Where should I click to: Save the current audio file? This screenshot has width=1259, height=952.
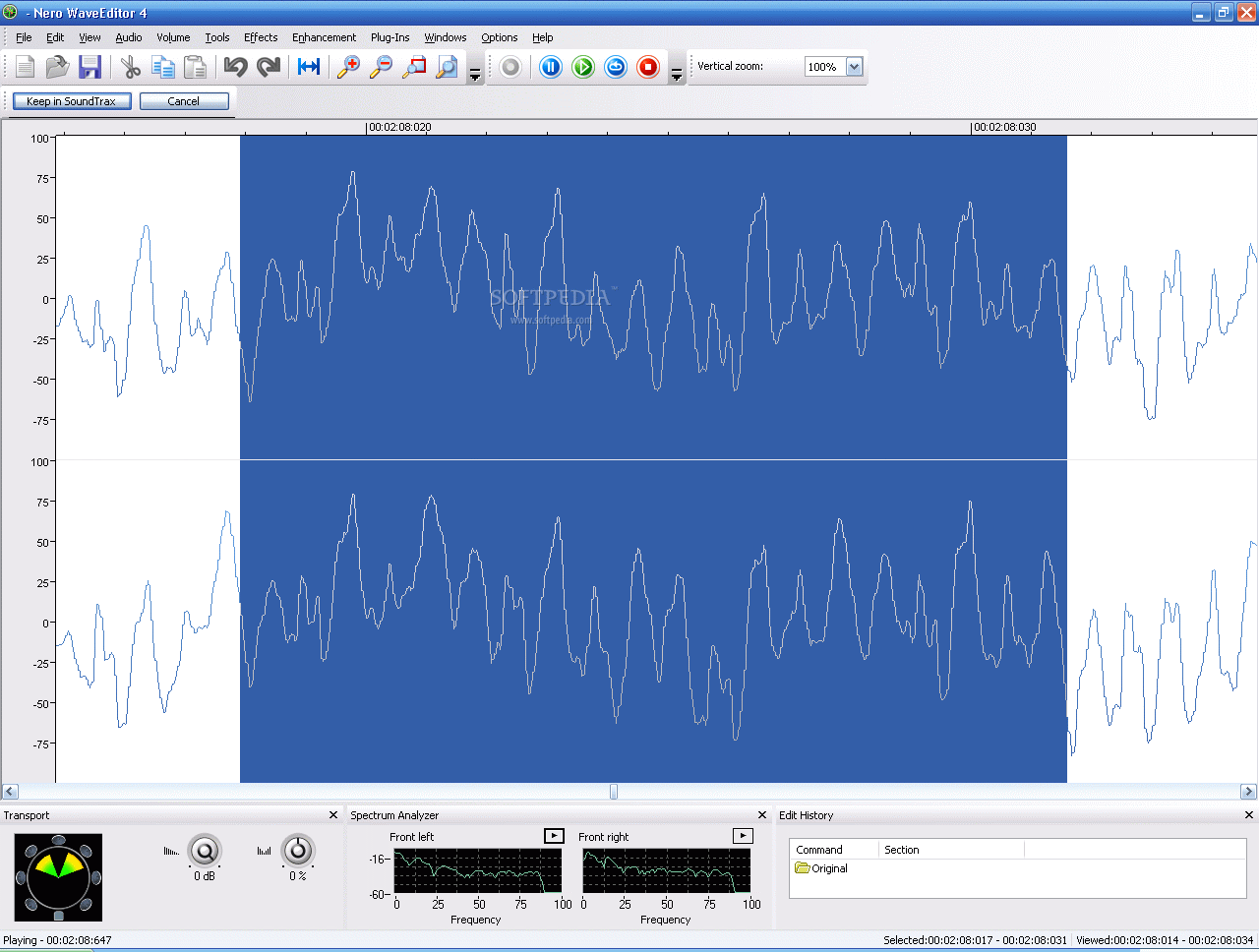(90, 67)
